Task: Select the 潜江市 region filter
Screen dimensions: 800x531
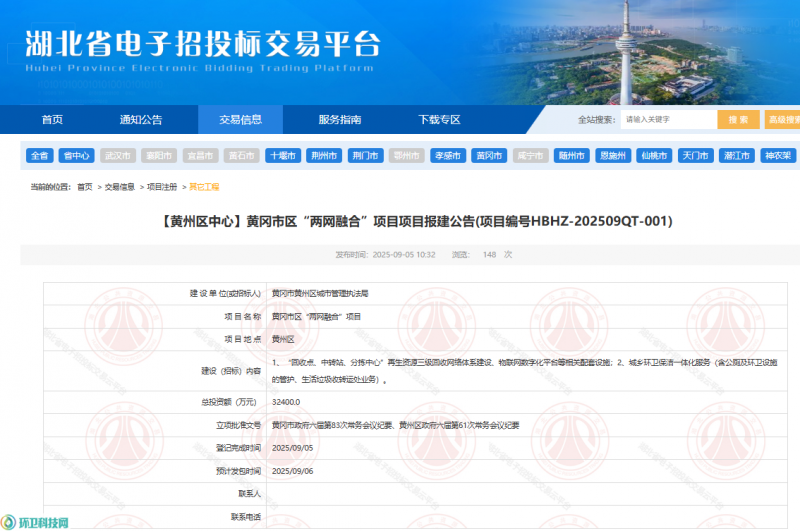Action: [737, 156]
